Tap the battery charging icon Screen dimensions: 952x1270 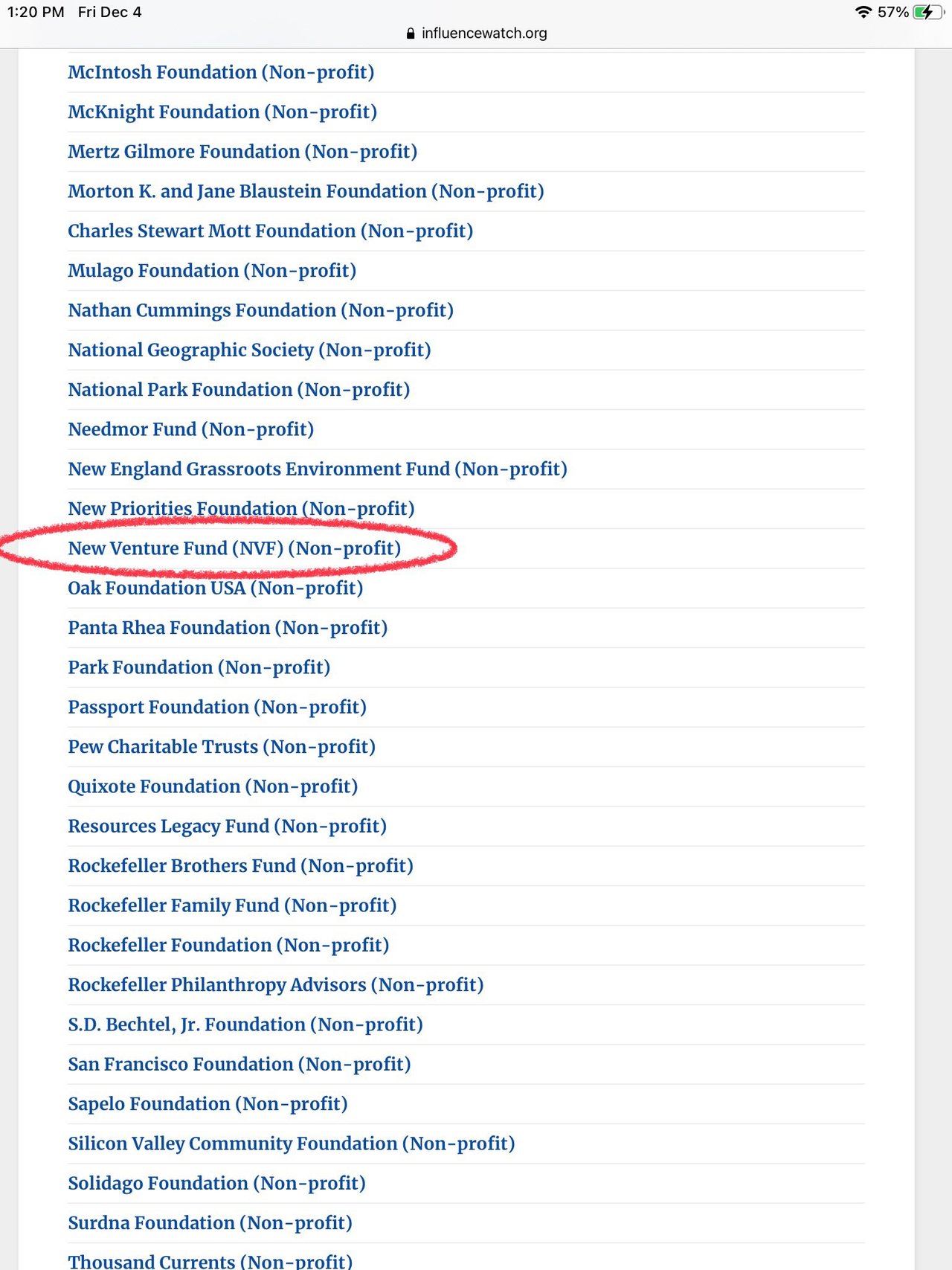point(928,12)
